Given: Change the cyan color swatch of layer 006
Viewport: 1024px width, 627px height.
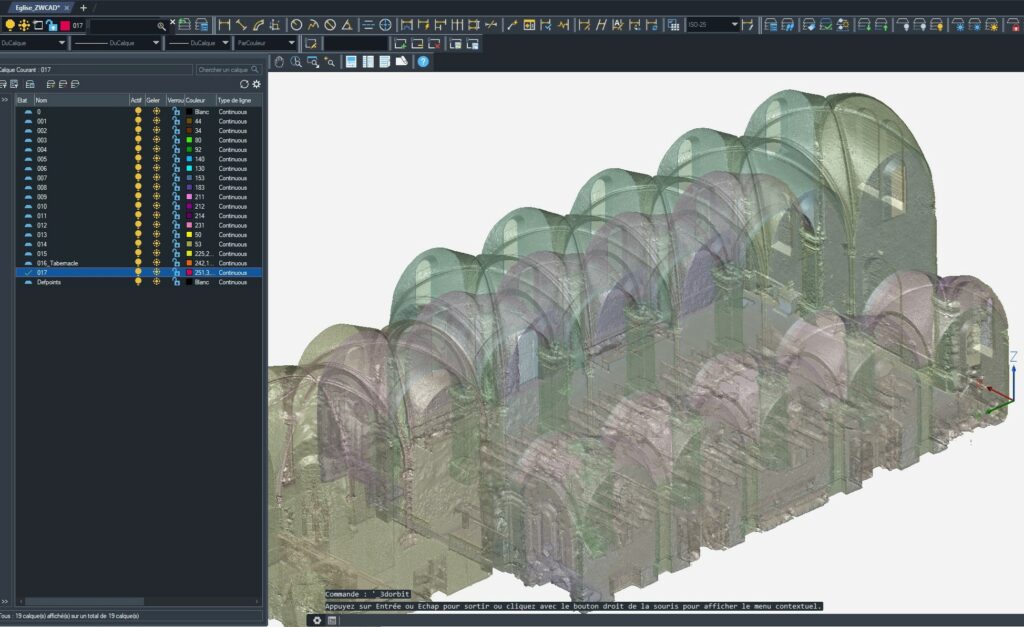Looking at the screenshot, I should [189, 168].
